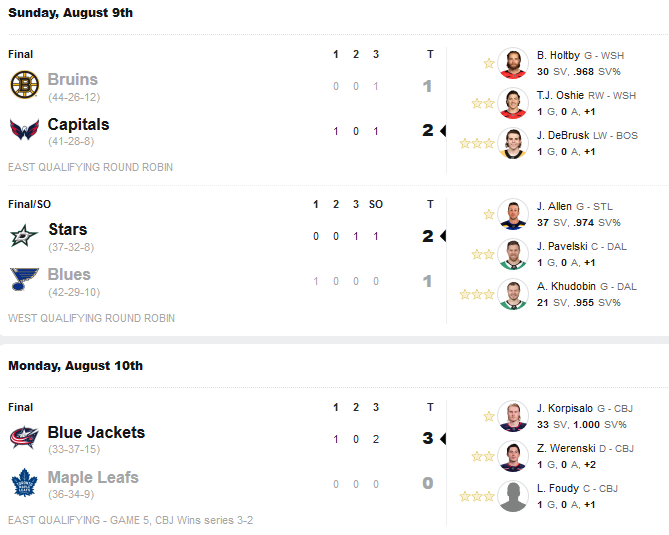The image size is (669, 535).
Task: Select J. Korpisalo player name
Action: (565, 408)
